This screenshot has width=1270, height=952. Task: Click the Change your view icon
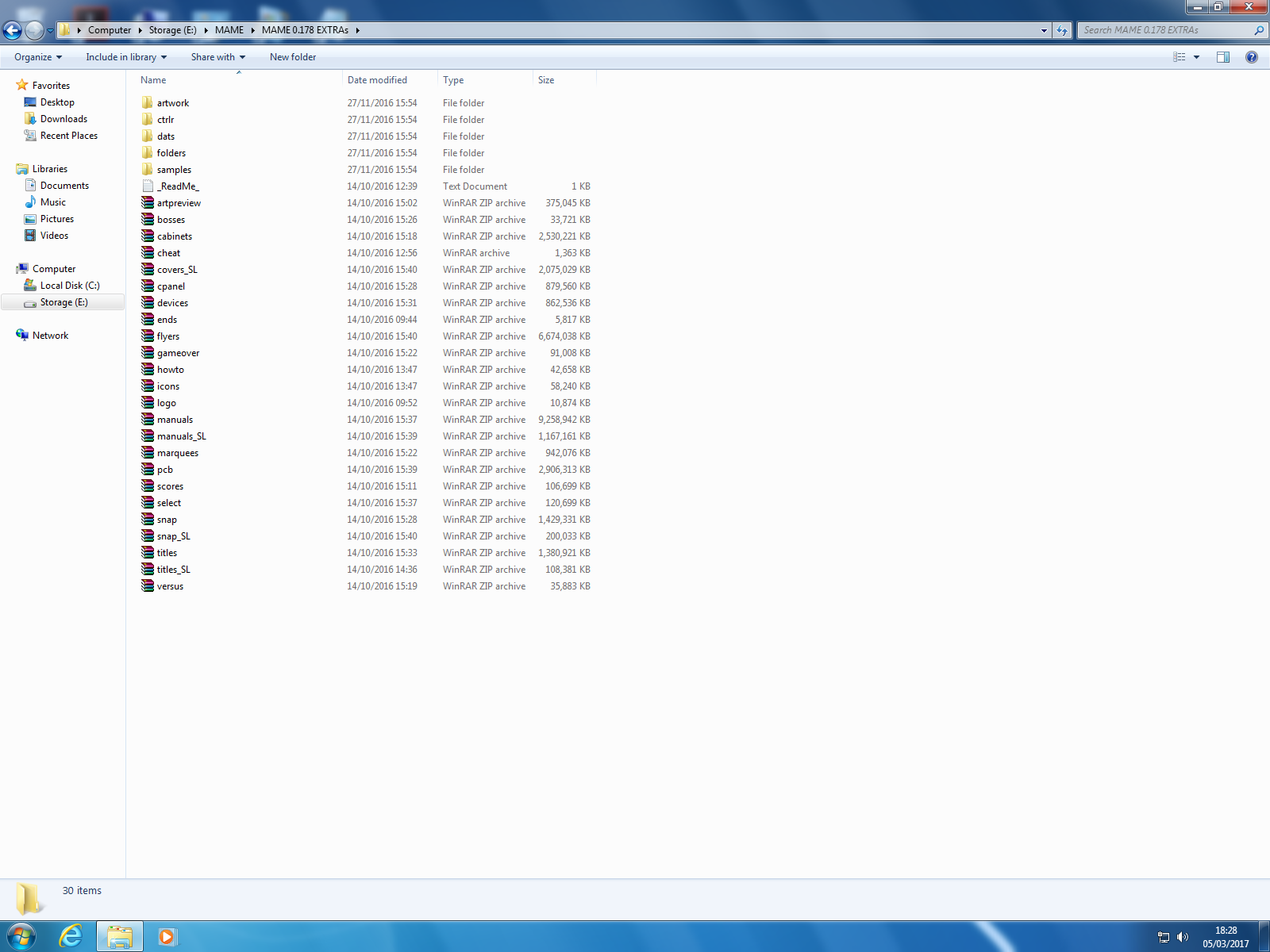1180,57
